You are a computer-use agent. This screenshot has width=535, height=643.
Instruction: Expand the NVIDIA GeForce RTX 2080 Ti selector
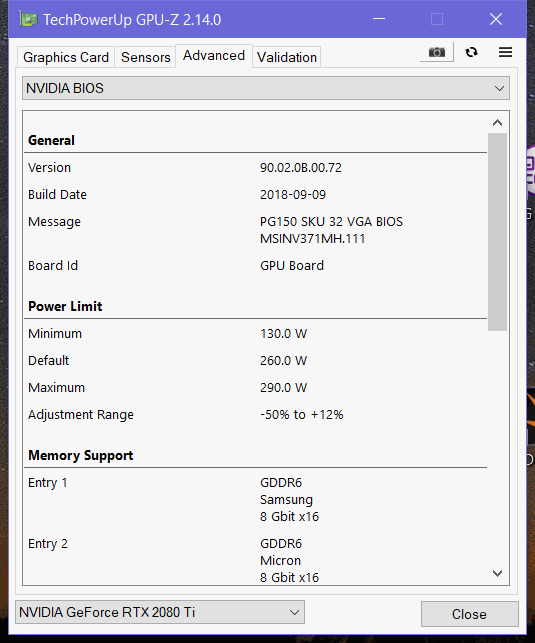tap(160, 612)
